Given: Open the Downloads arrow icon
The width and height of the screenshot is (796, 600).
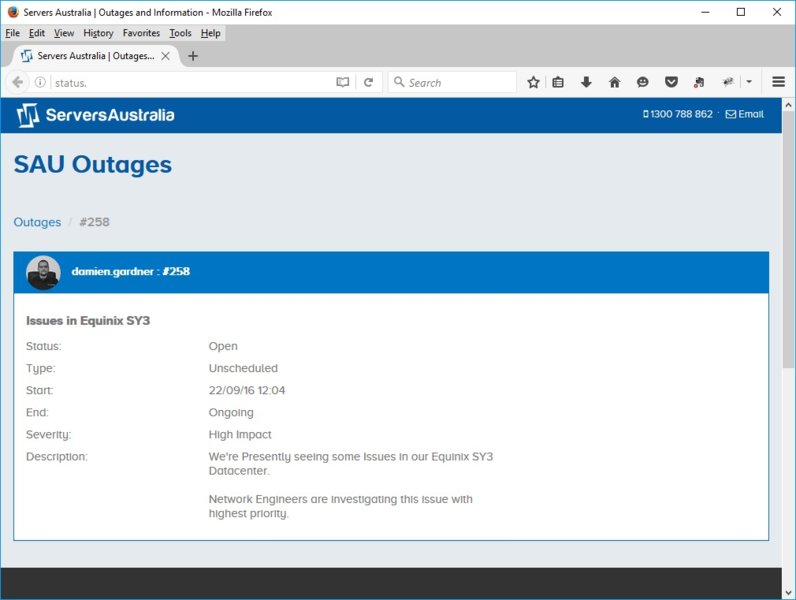Looking at the screenshot, I should [586, 82].
